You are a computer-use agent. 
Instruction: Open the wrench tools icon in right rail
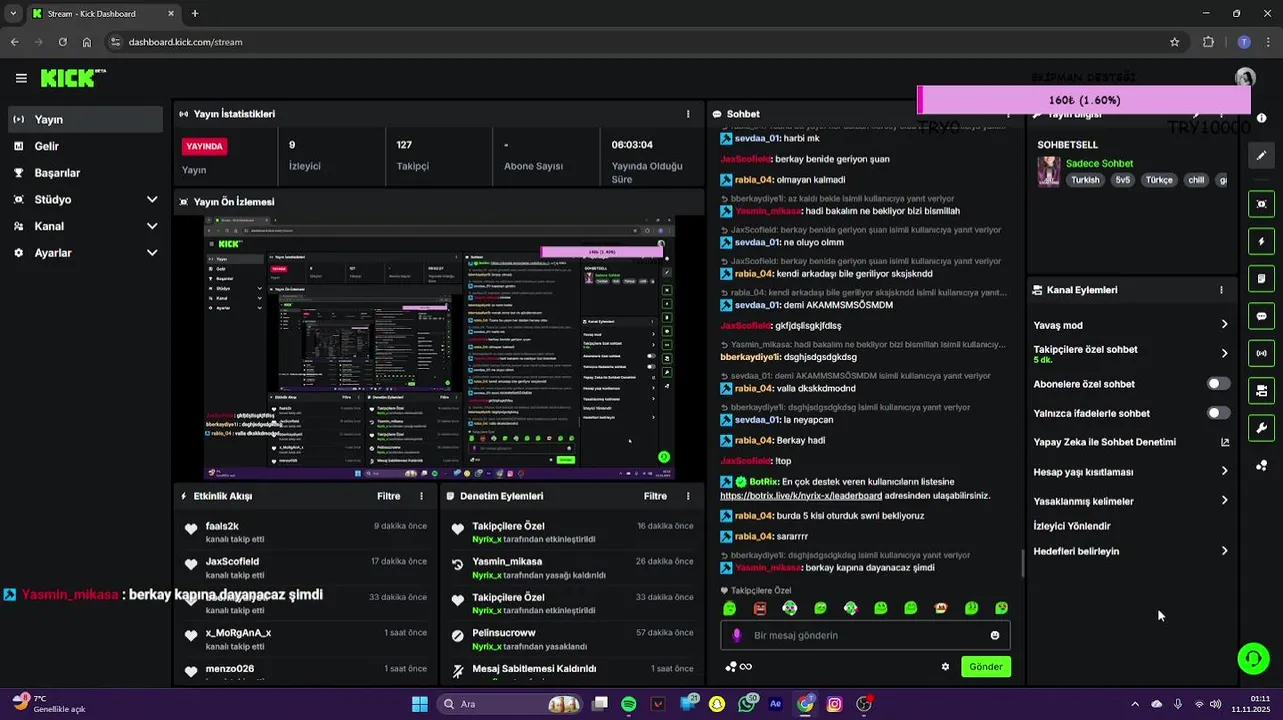click(x=1261, y=428)
